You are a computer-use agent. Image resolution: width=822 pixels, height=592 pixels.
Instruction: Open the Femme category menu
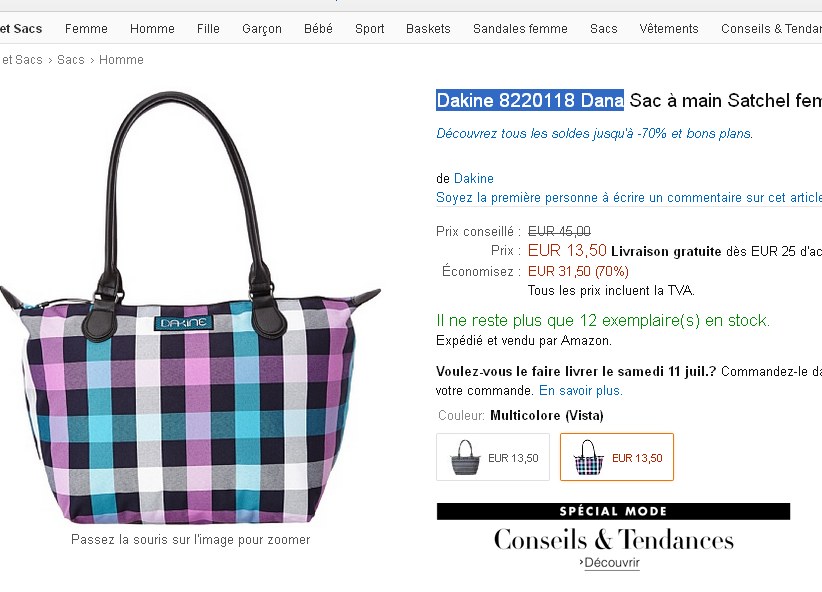86,29
